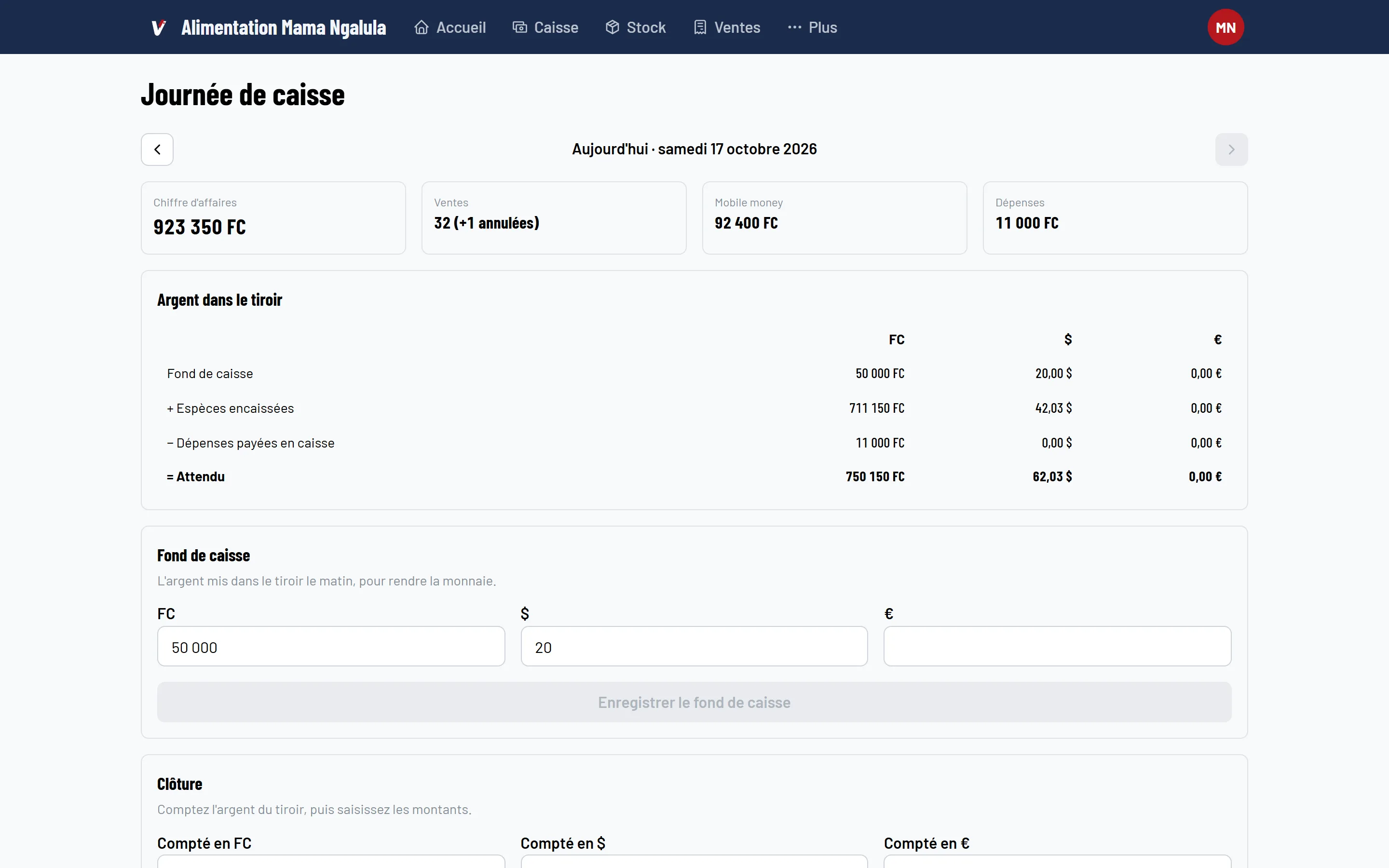Open Stock via the box icon

[613, 27]
